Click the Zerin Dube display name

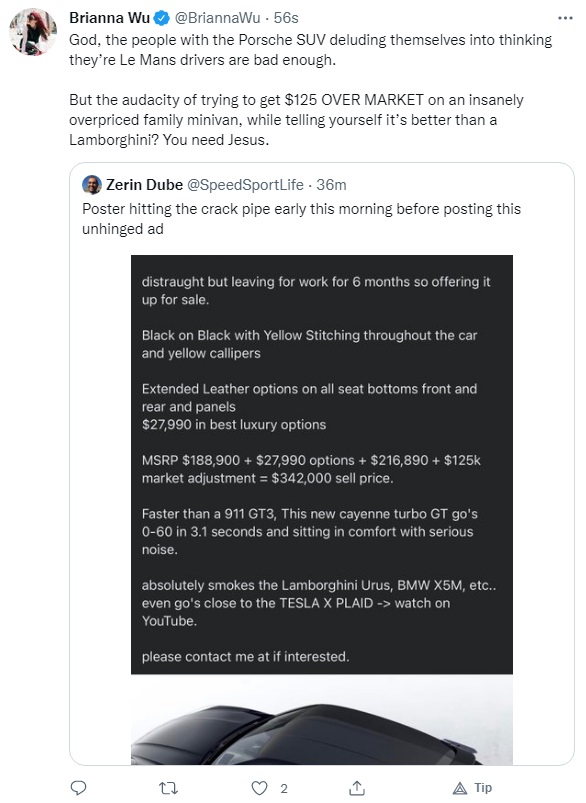point(144,185)
